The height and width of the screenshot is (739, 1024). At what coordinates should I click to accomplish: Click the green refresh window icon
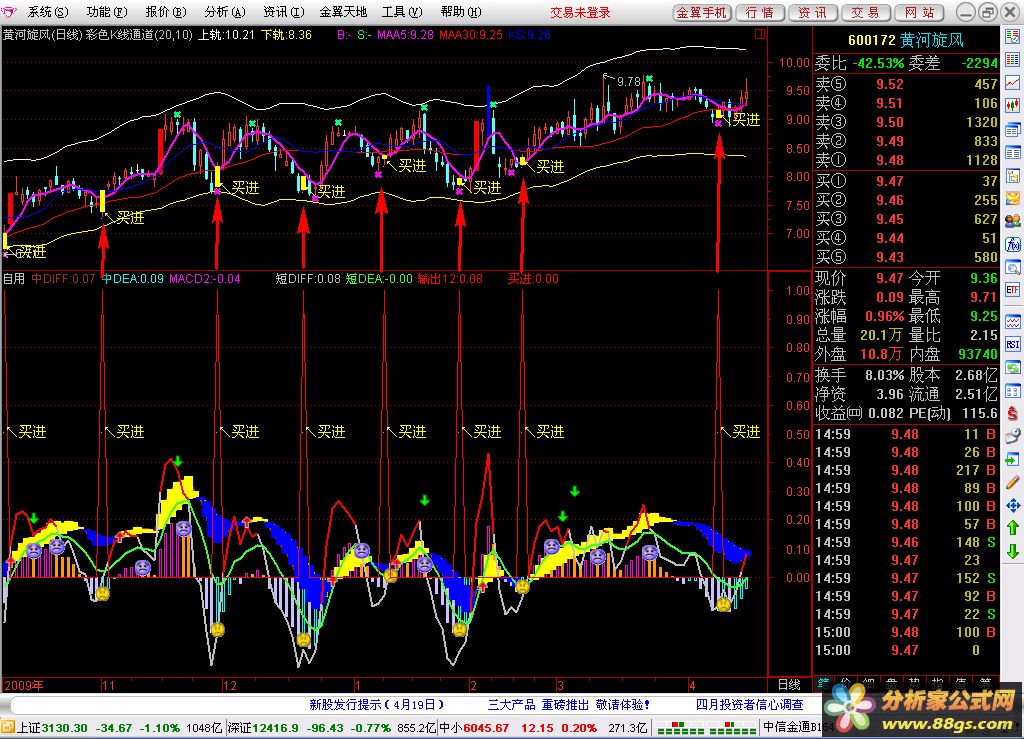point(1012,368)
